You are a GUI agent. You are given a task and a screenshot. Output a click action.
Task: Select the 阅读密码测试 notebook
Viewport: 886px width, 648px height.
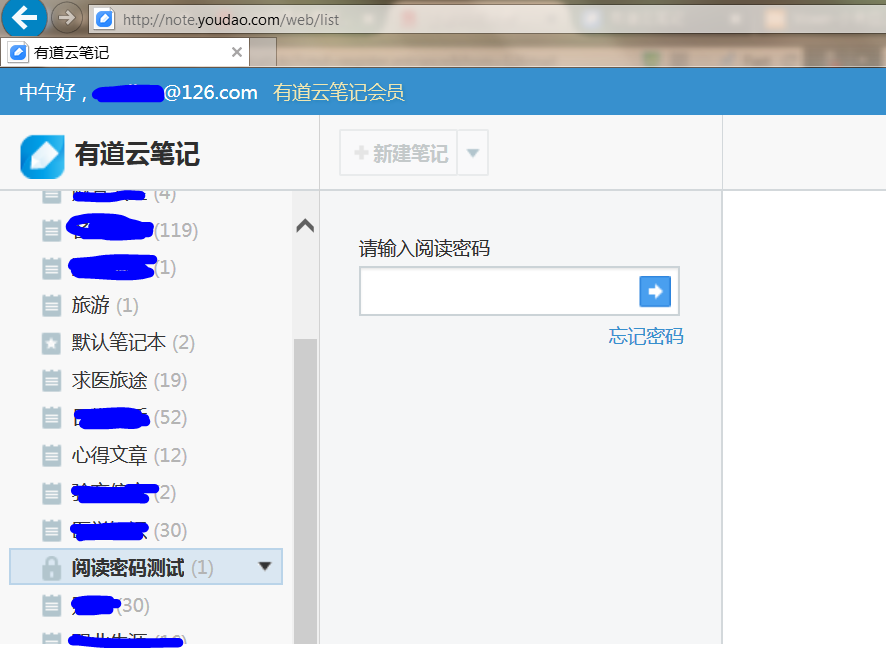click(146, 566)
